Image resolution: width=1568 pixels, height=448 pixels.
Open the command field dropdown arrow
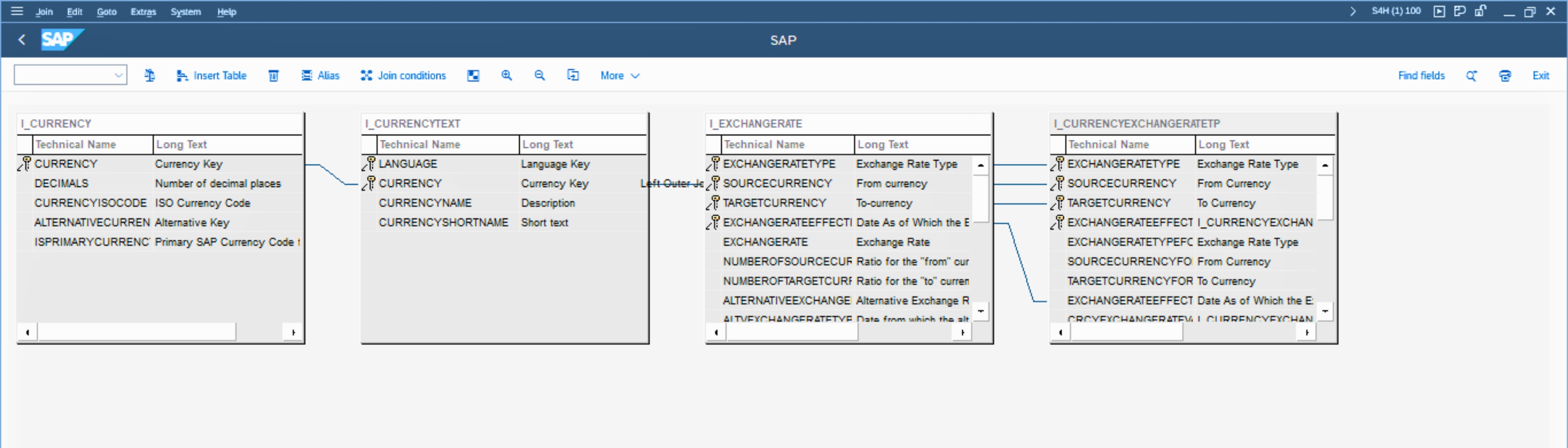click(x=118, y=75)
